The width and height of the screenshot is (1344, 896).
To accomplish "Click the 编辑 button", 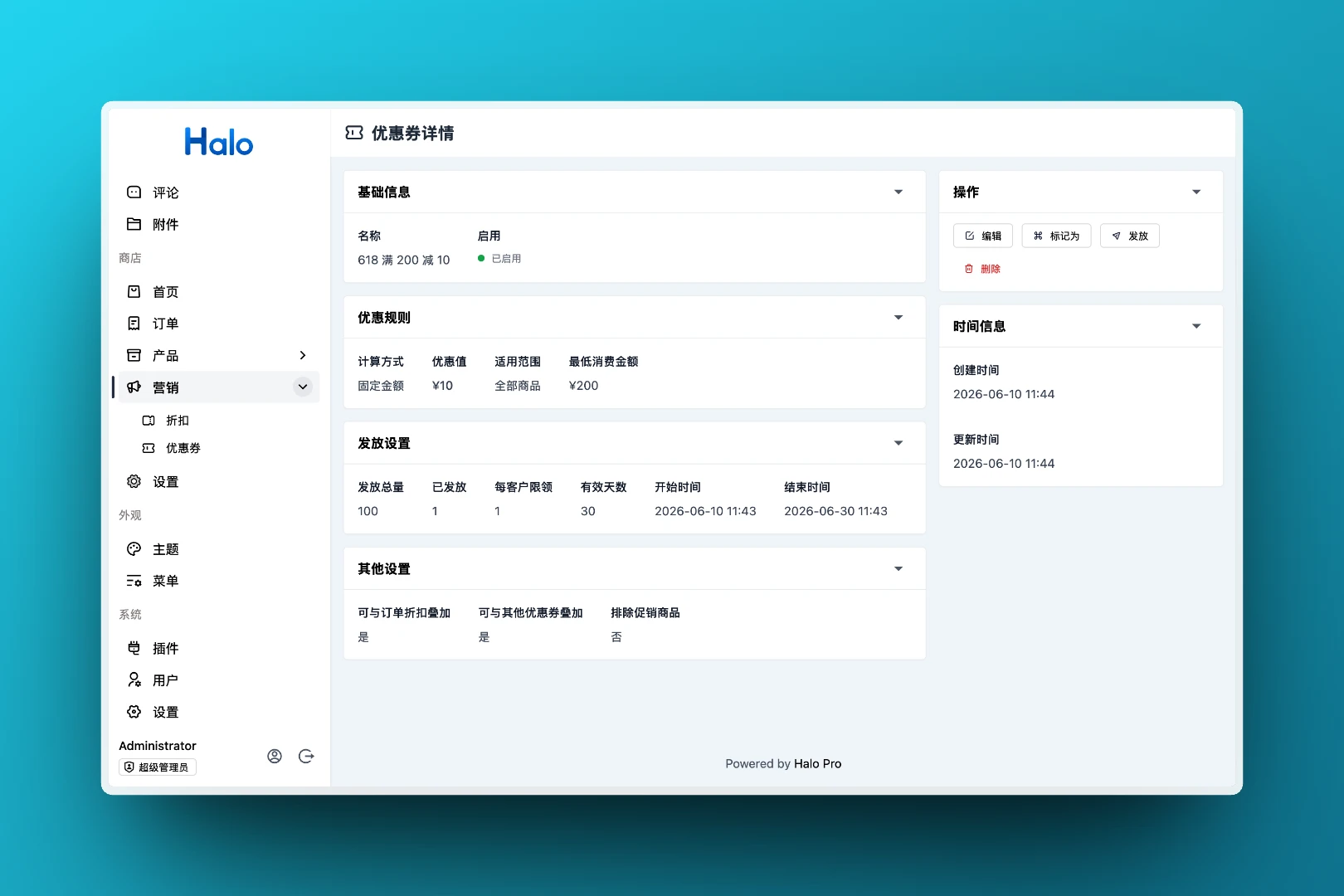I will pos(983,236).
